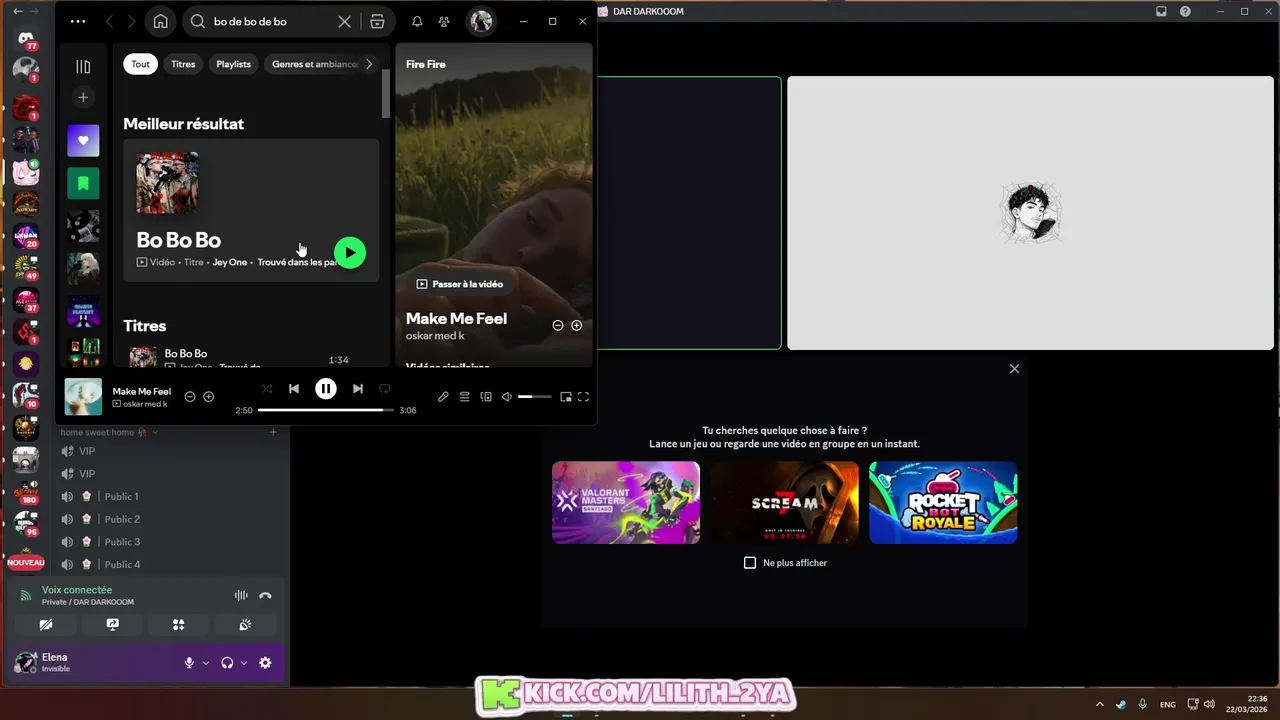Disconnect from the Discord voice channel

[x=265, y=596]
